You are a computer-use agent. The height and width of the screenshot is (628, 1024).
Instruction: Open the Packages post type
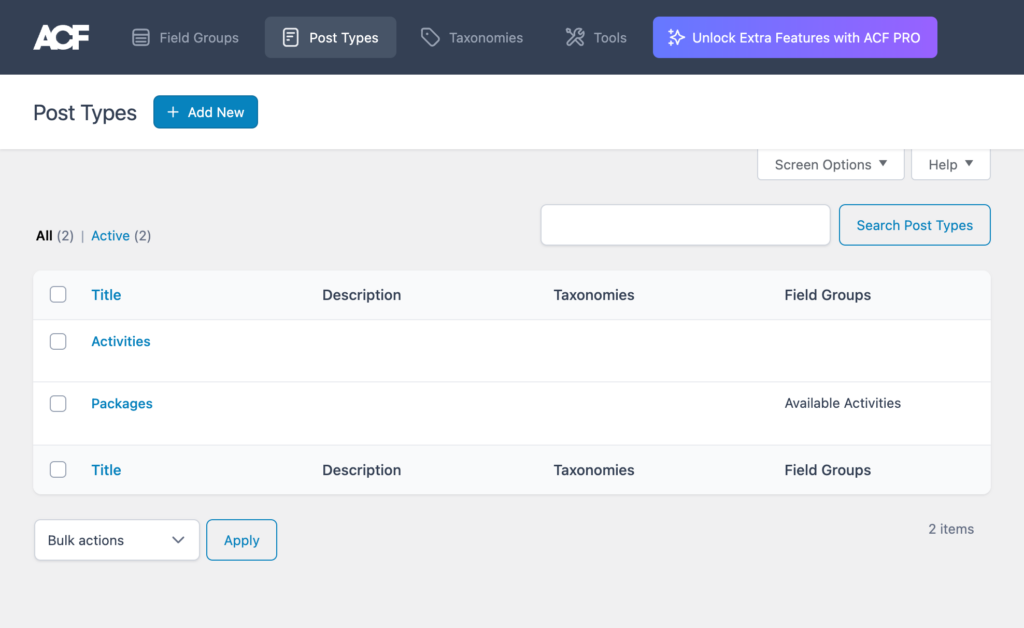coord(121,403)
